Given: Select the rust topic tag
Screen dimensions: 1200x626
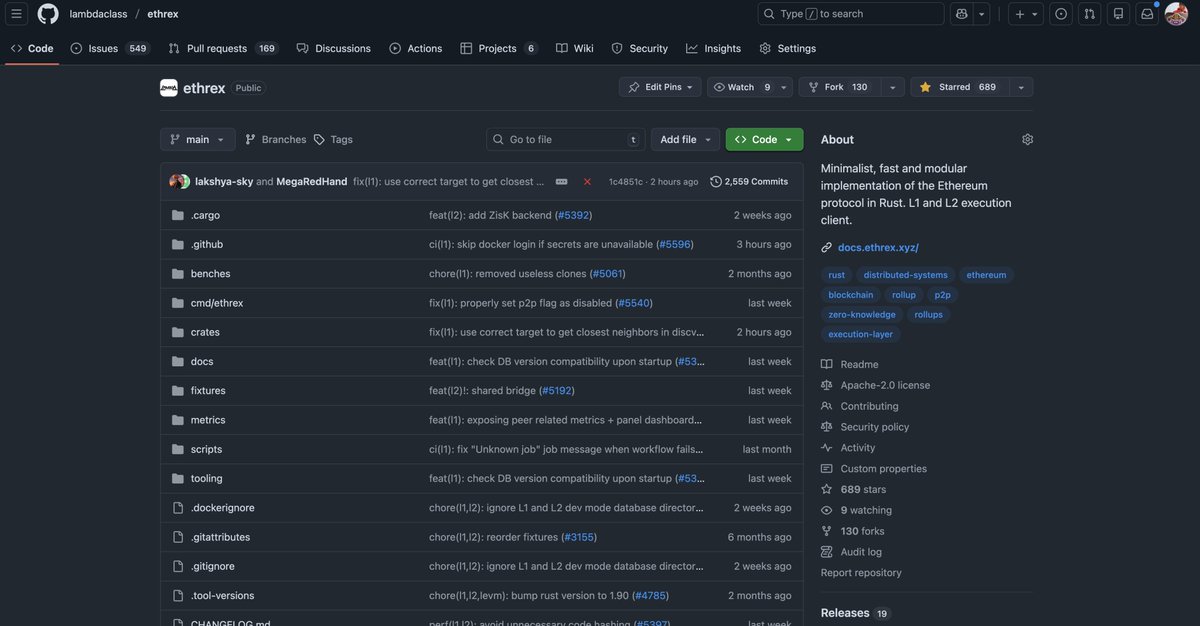Looking at the screenshot, I should (x=837, y=275).
